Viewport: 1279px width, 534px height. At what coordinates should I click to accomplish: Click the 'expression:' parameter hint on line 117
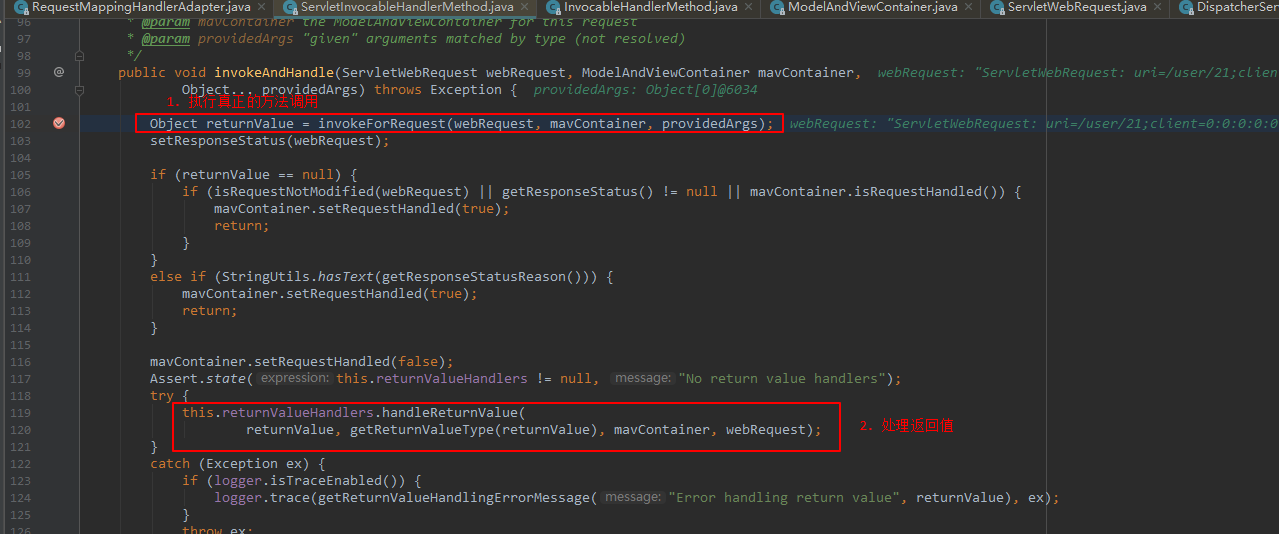pyautogui.click(x=295, y=378)
